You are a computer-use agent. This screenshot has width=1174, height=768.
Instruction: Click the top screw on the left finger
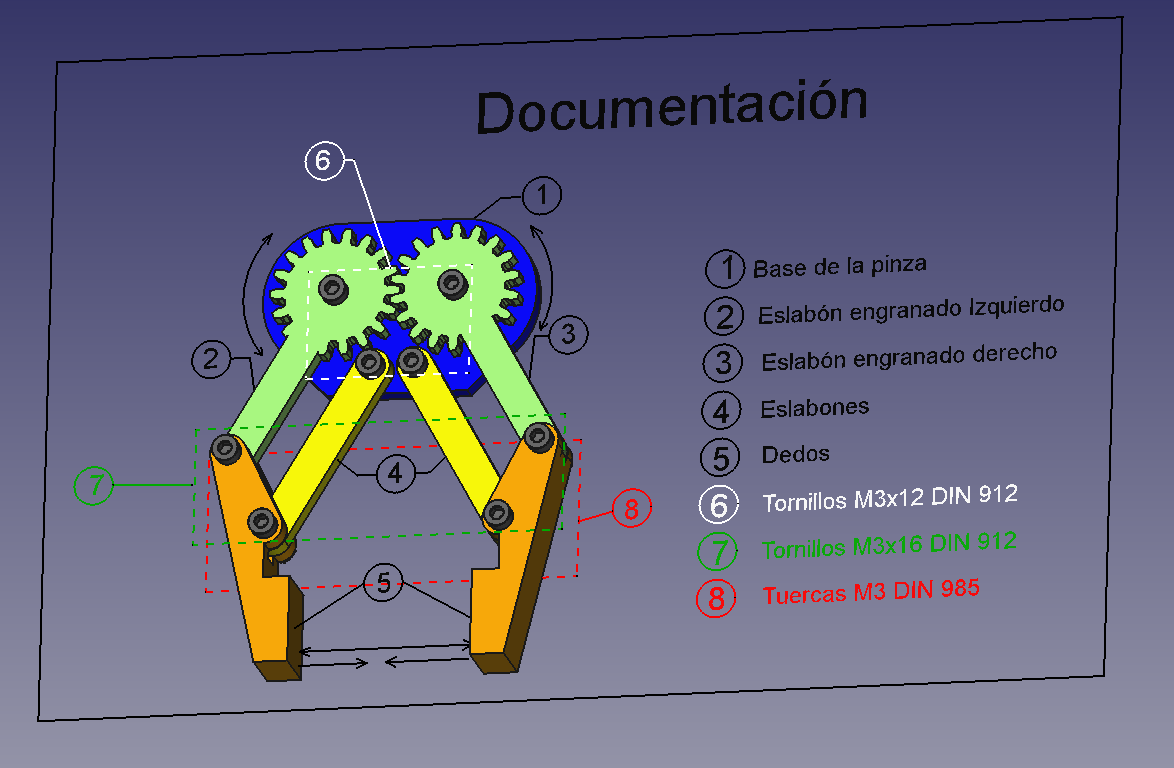pyautogui.click(x=225, y=449)
